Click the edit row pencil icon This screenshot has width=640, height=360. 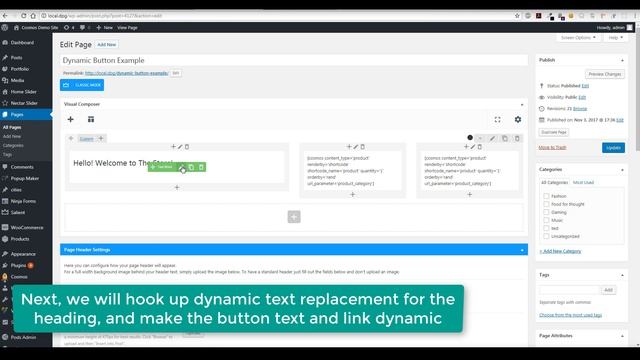point(492,138)
